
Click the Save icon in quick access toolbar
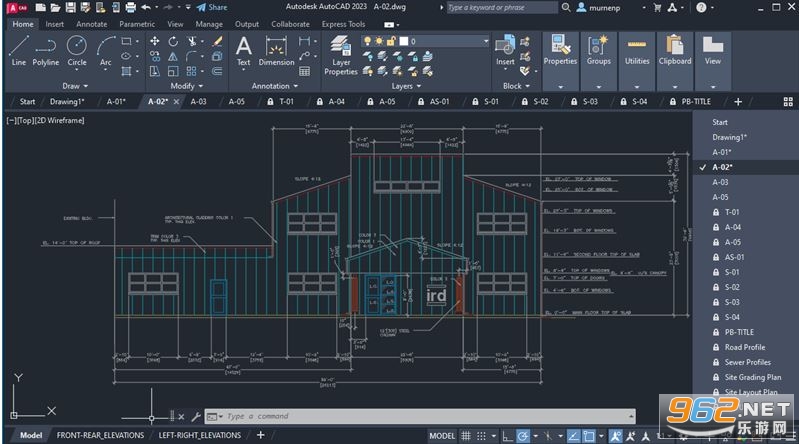point(71,7)
